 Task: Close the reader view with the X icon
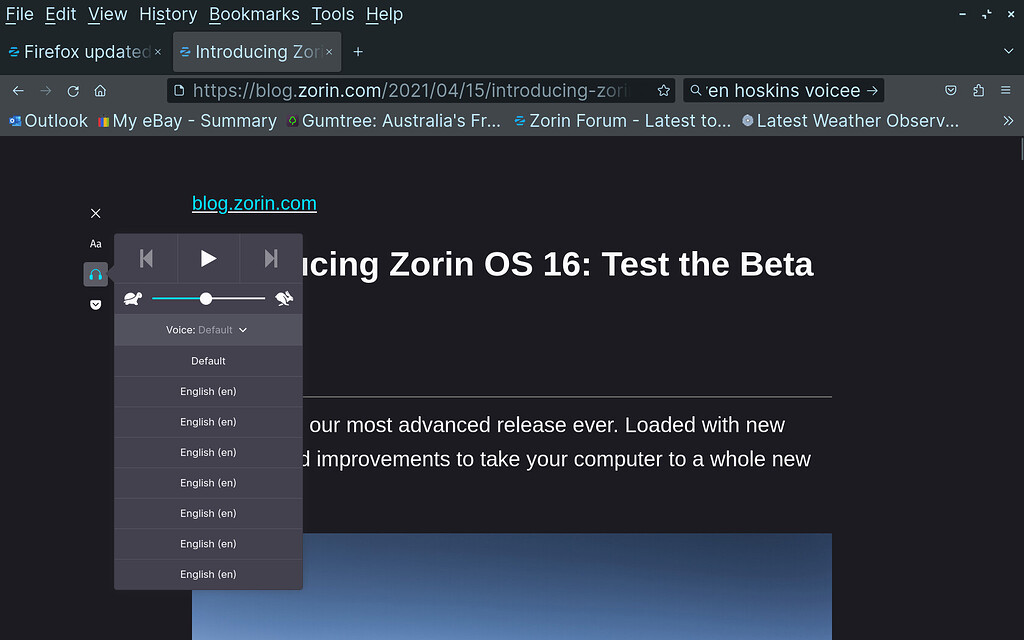click(95, 214)
